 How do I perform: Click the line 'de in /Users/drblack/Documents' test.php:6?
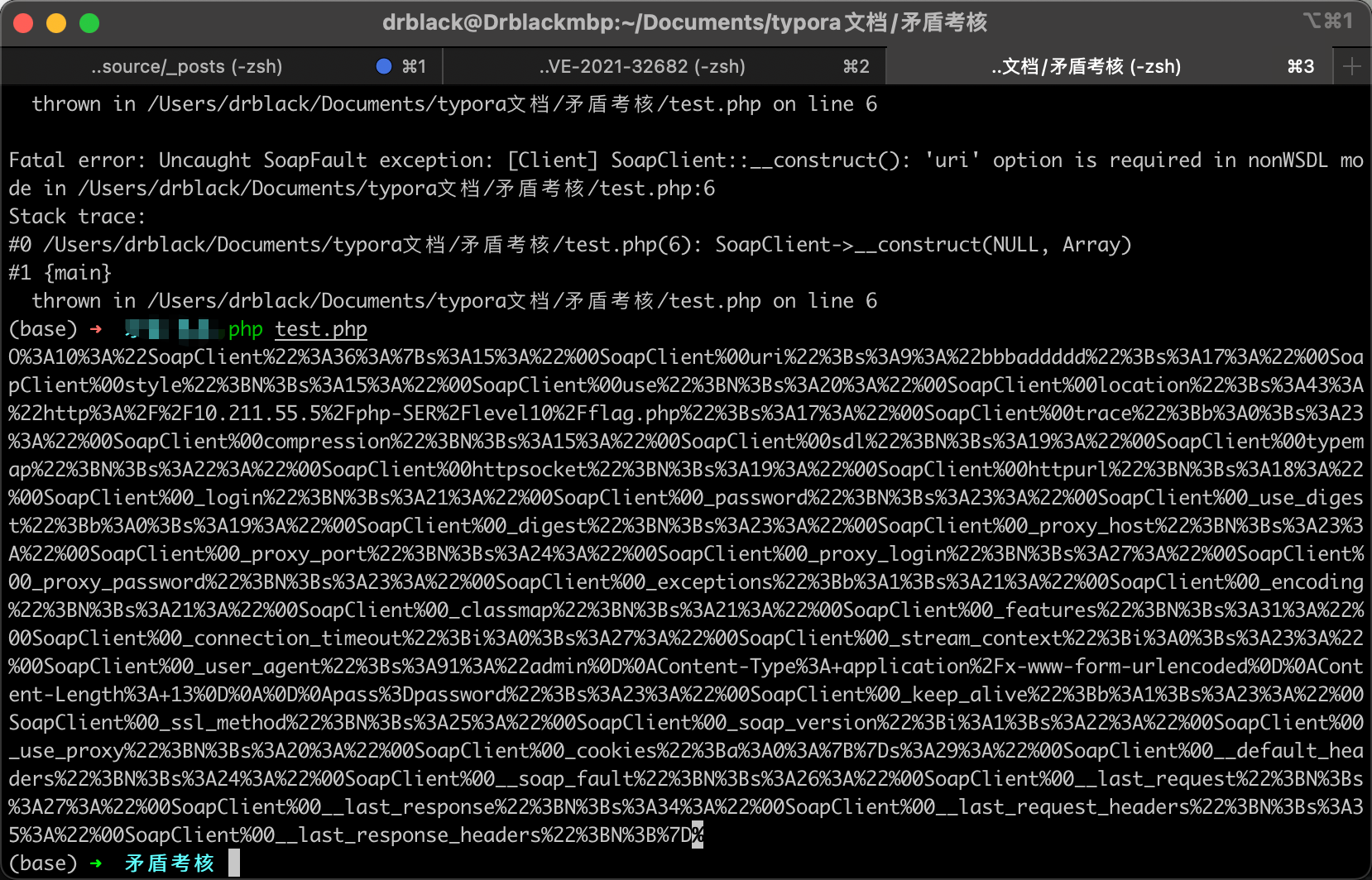coord(362,189)
